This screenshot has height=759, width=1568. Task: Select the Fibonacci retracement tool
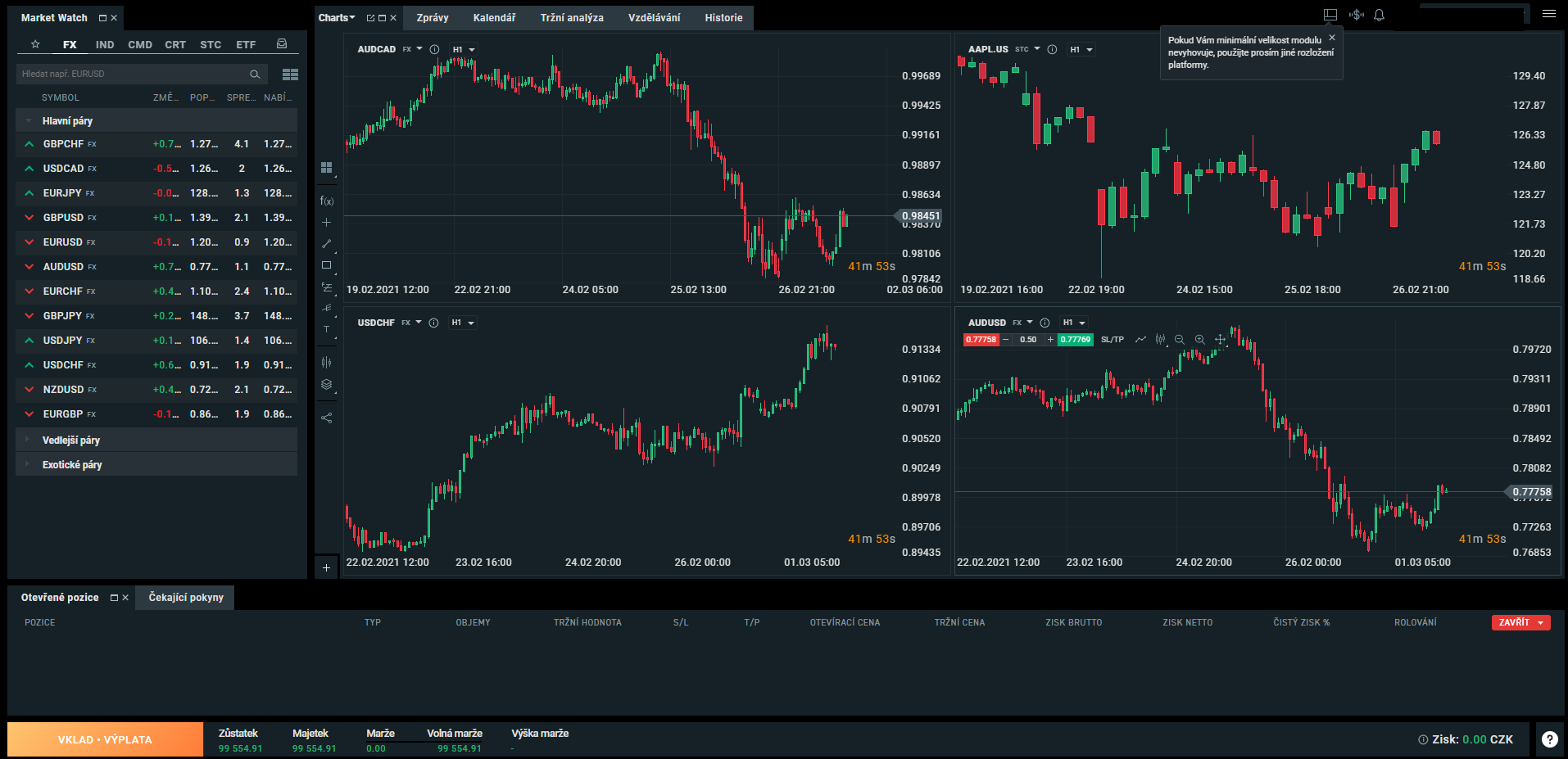click(326, 287)
